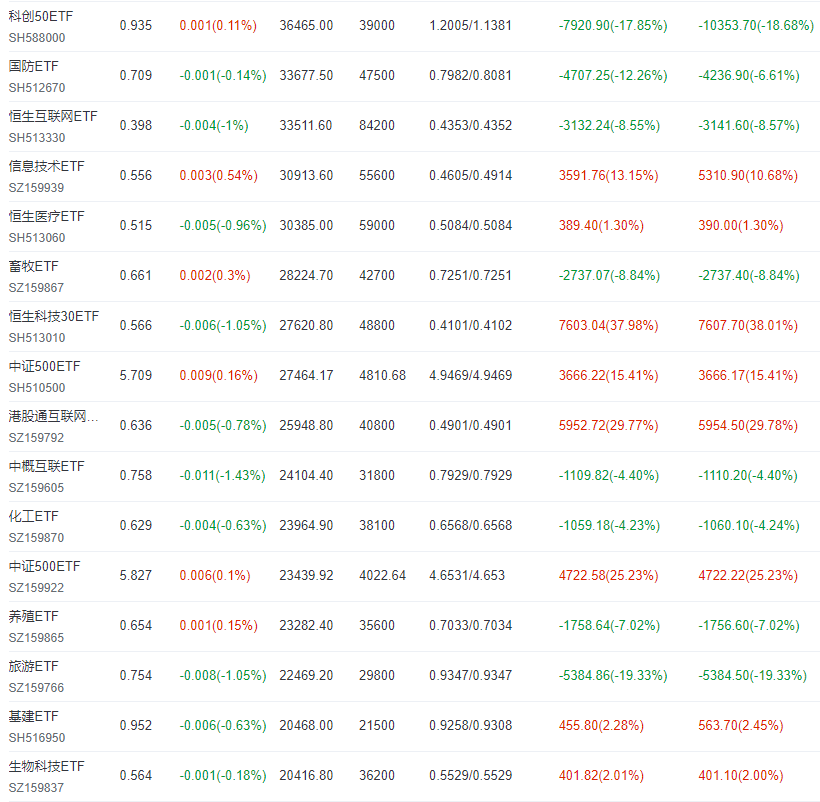The image size is (820, 802).
Task: Select the 畜牧ETF fund name
Action: coord(33,266)
